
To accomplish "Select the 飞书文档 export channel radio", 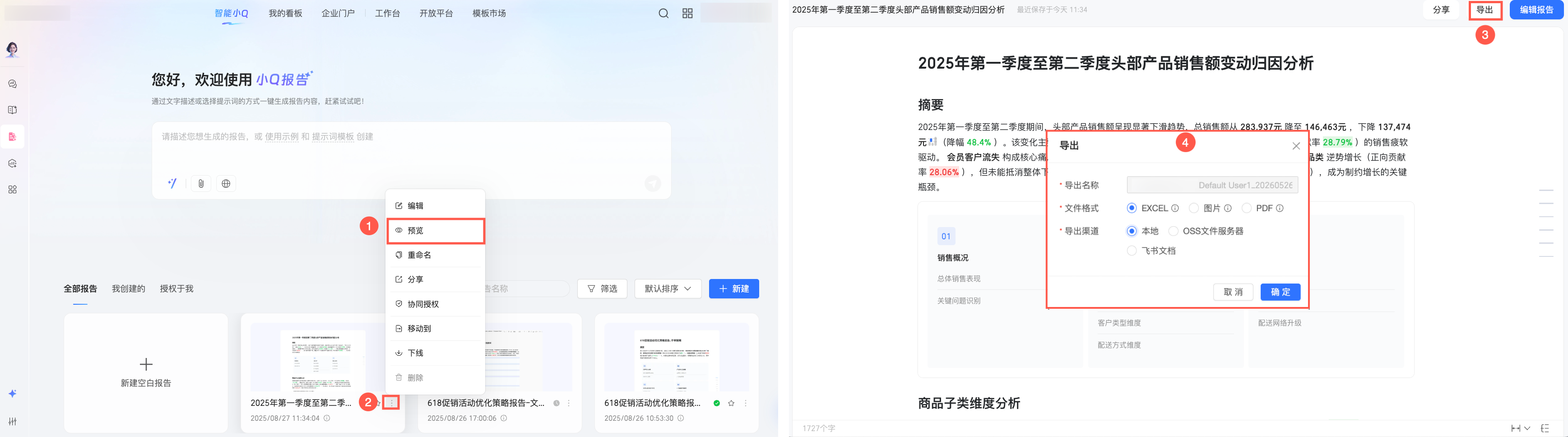I will point(1132,251).
